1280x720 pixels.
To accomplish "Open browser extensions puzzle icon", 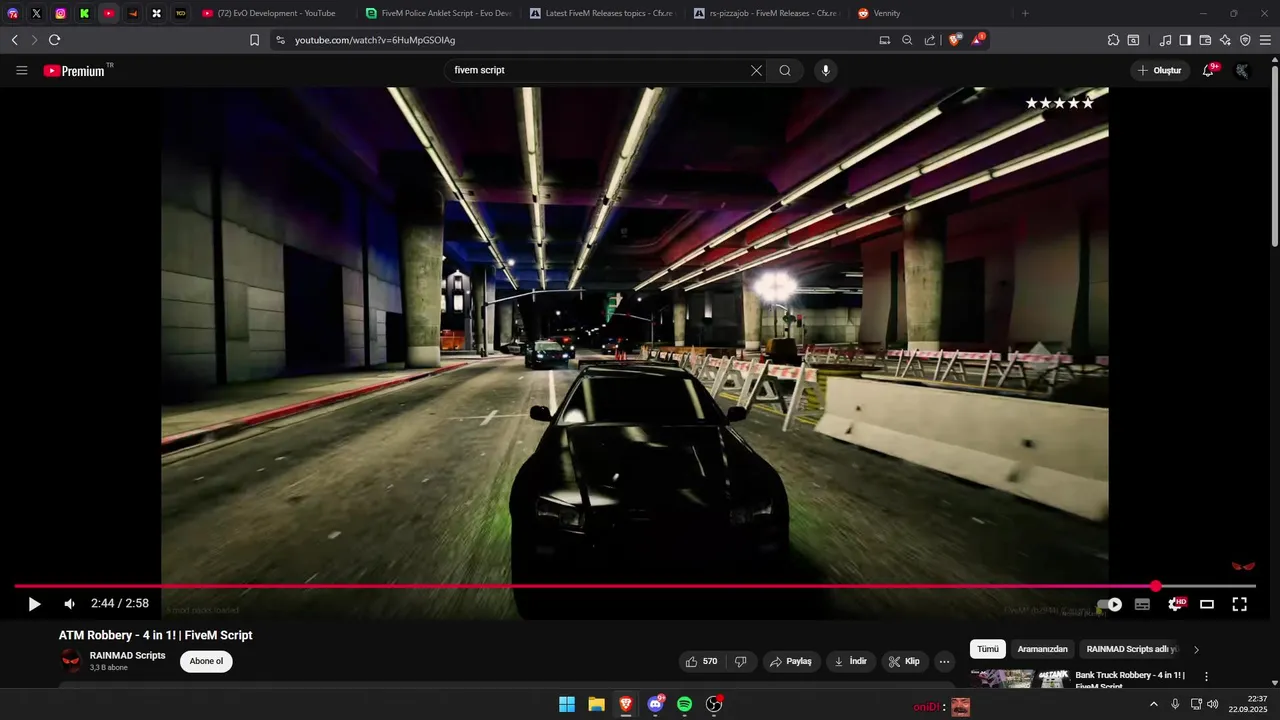I will point(1113,40).
